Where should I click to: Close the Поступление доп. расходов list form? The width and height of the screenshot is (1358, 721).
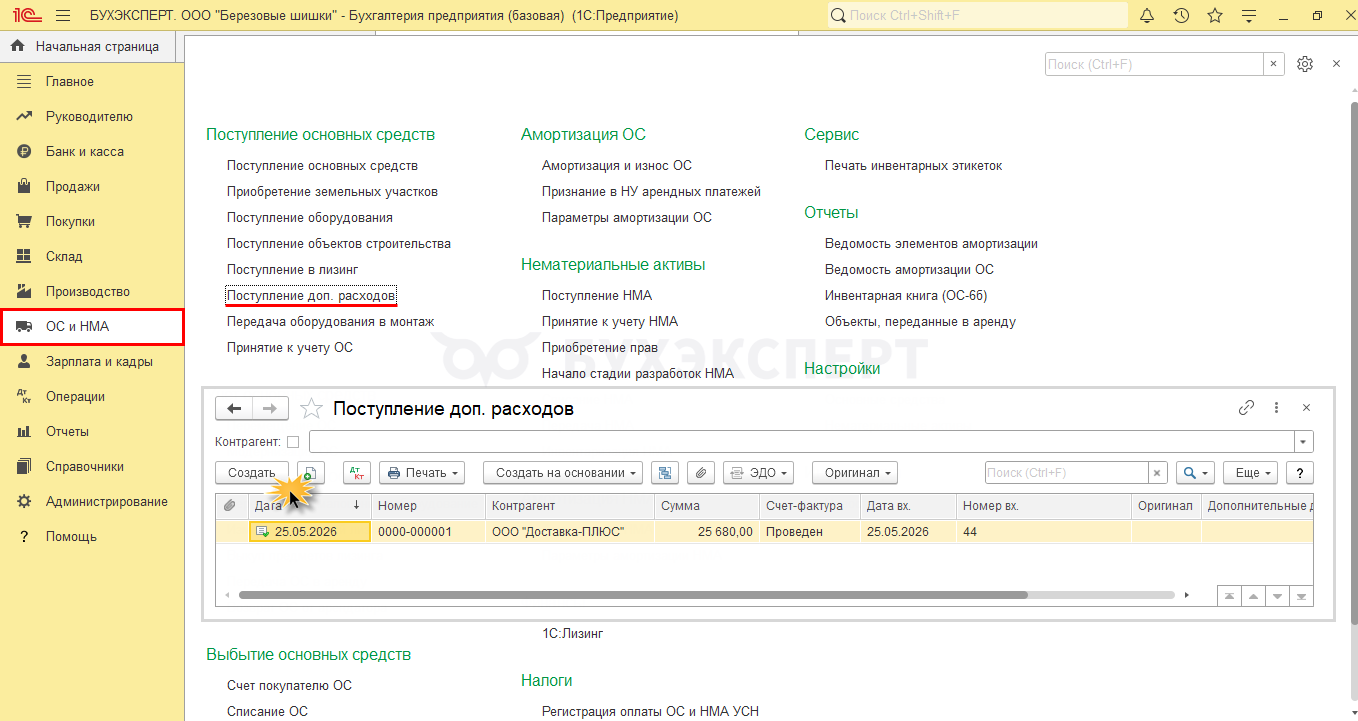coord(1306,408)
